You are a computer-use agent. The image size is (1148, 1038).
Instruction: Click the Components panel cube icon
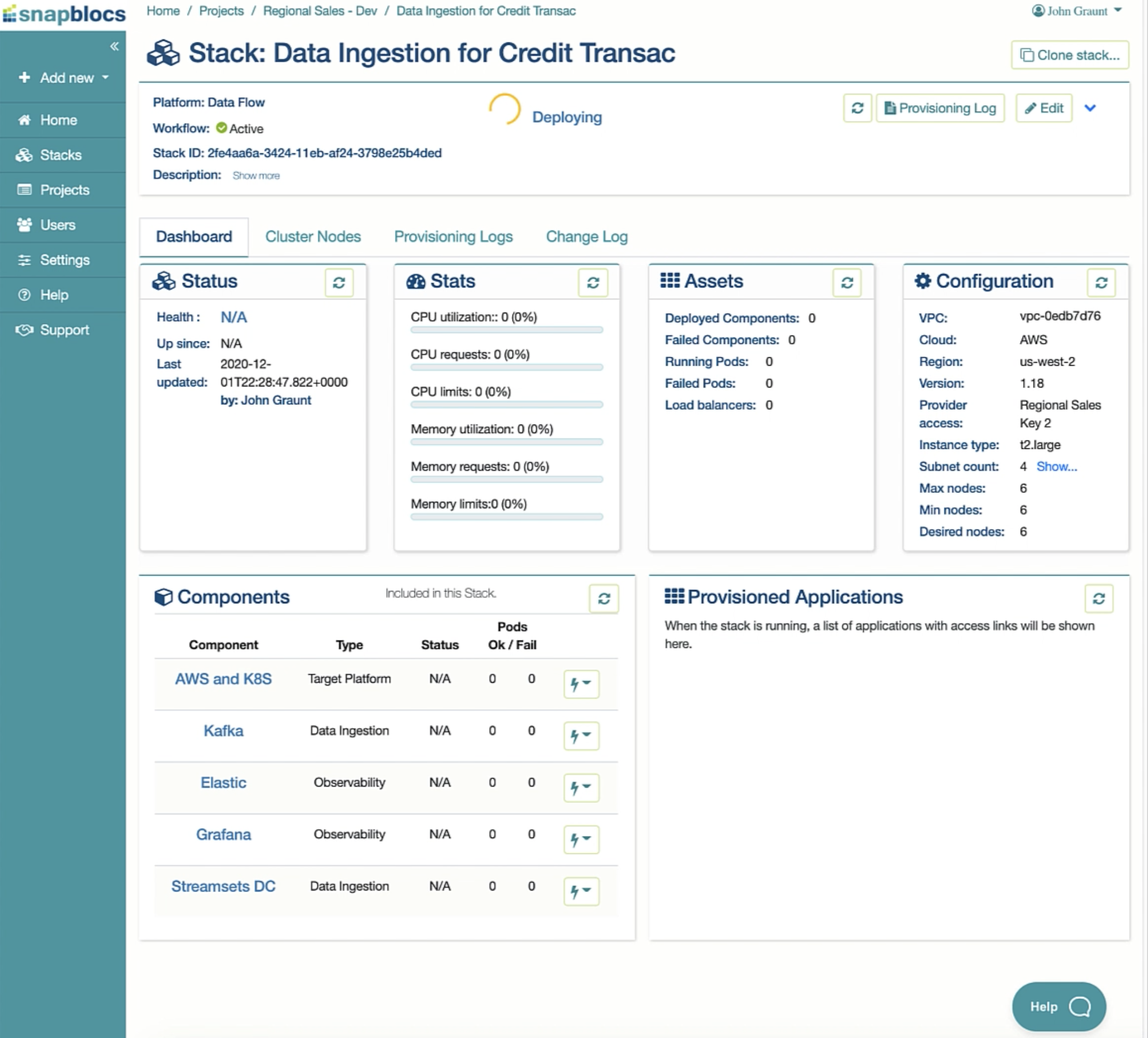pos(164,597)
